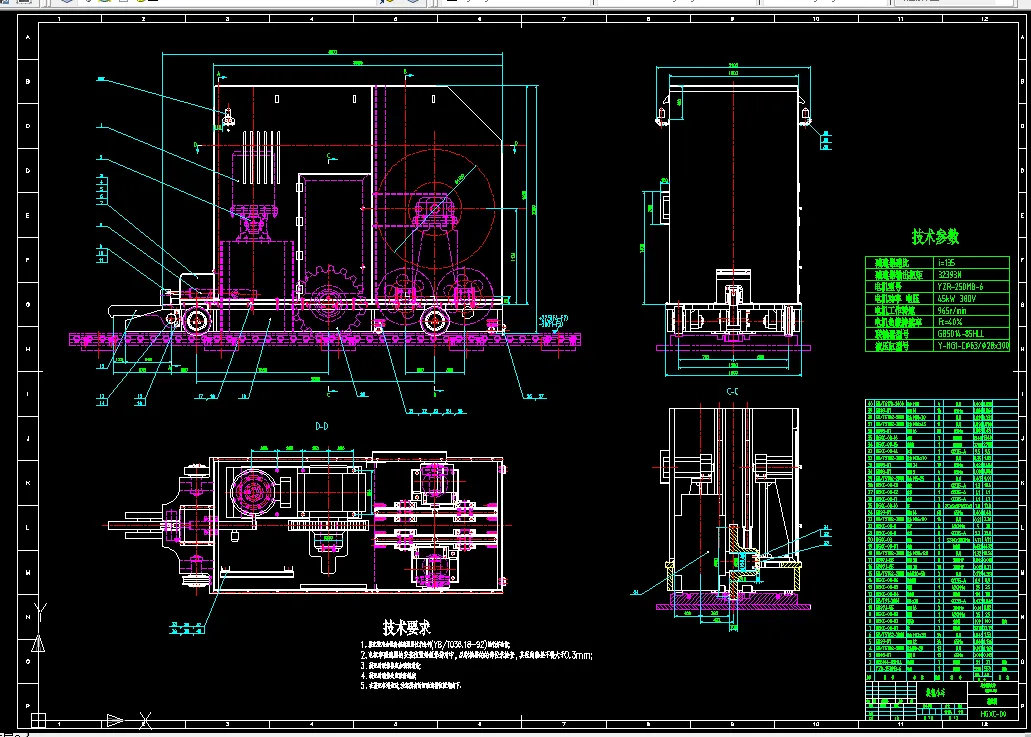Screen dimensions: 1031x737
Task: Select the C-C section view label
Action: click(732, 391)
